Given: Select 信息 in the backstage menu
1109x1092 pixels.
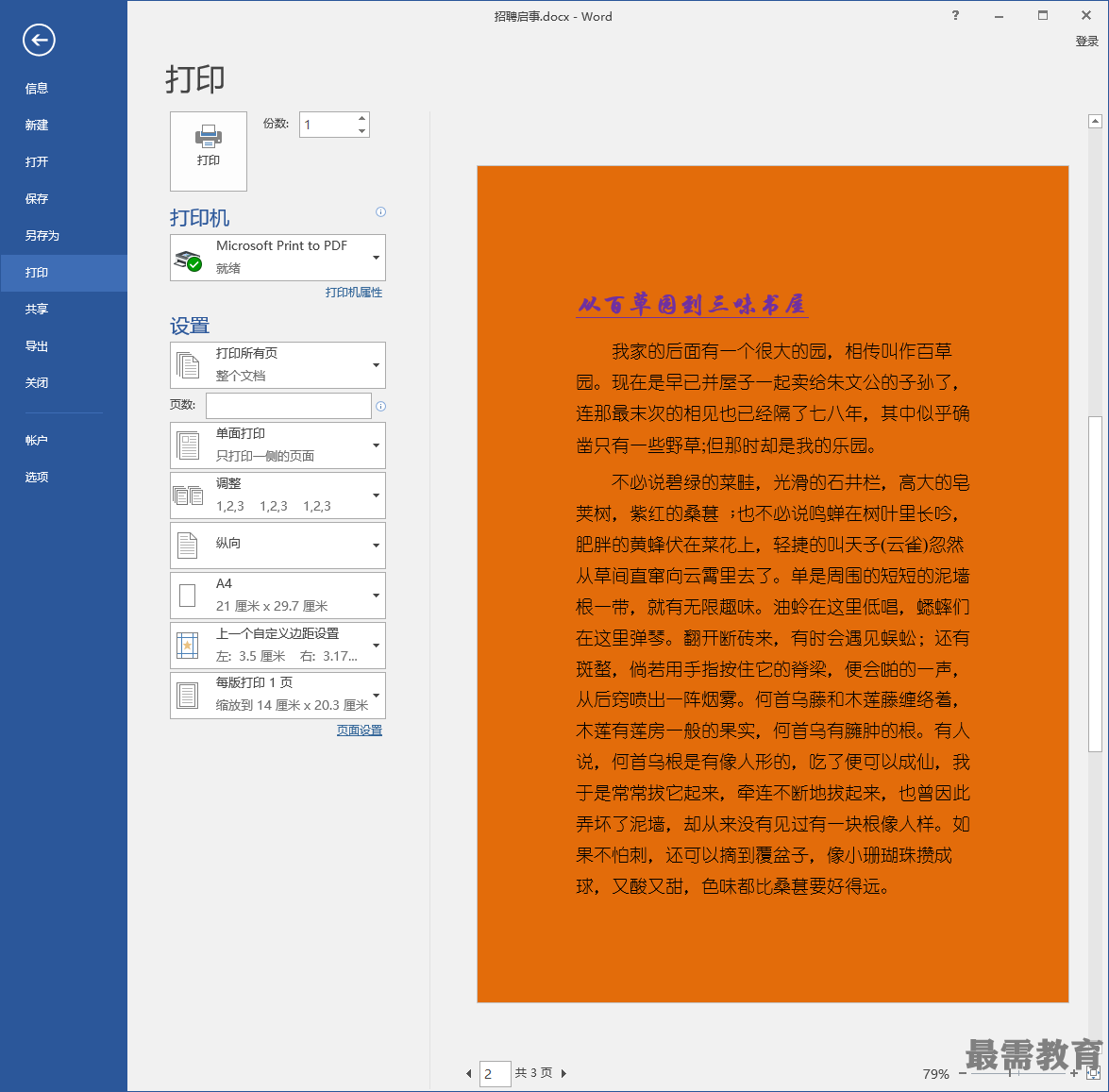Looking at the screenshot, I should point(63,89).
